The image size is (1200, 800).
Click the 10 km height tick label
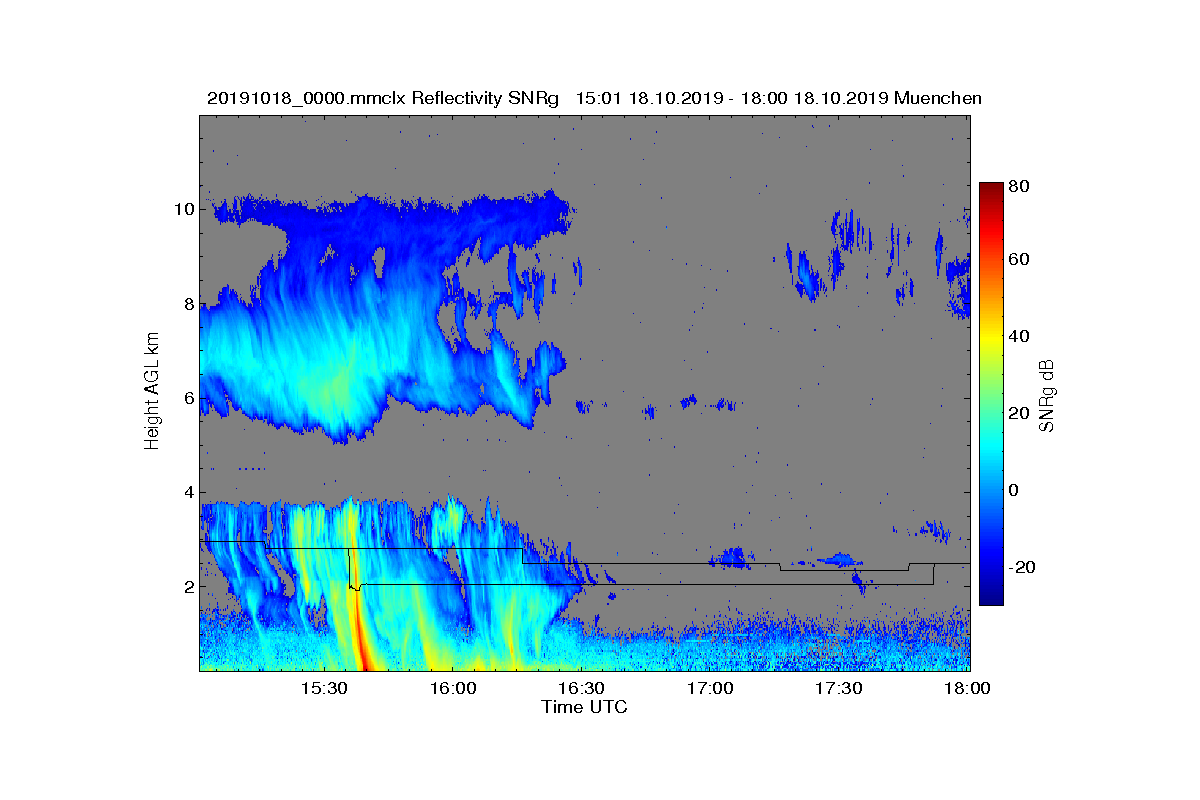tap(183, 209)
